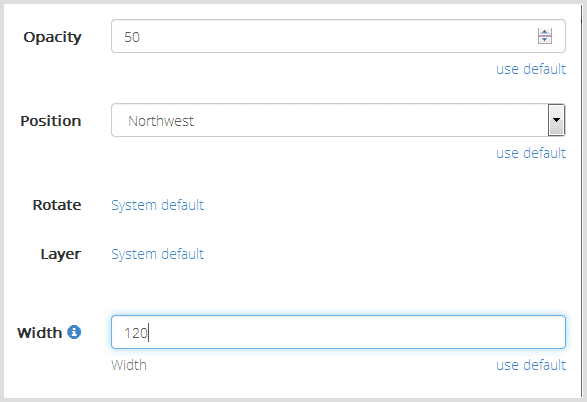587x402 pixels.
Task: Click the value 50 in Opacity field
Action: coord(132,37)
